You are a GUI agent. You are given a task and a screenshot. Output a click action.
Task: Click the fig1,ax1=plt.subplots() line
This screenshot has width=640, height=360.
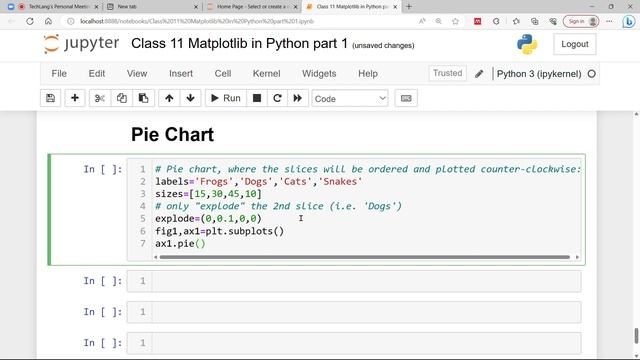point(219,231)
